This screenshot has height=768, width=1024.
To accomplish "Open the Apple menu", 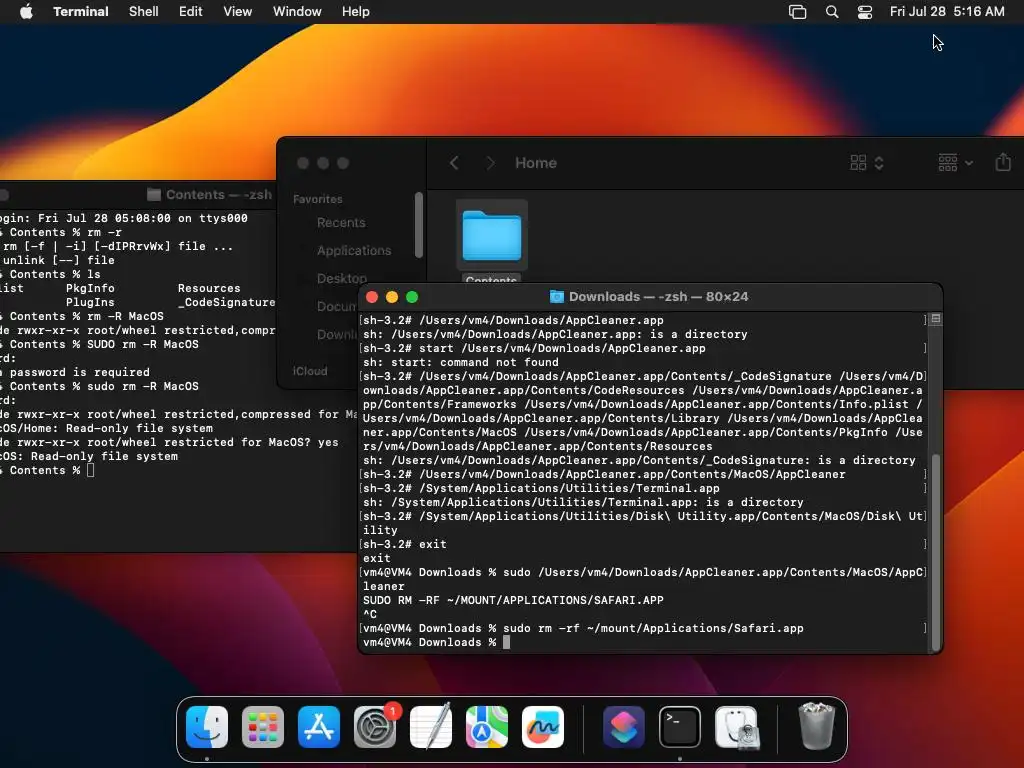I will pyautogui.click(x=26, y=12).
